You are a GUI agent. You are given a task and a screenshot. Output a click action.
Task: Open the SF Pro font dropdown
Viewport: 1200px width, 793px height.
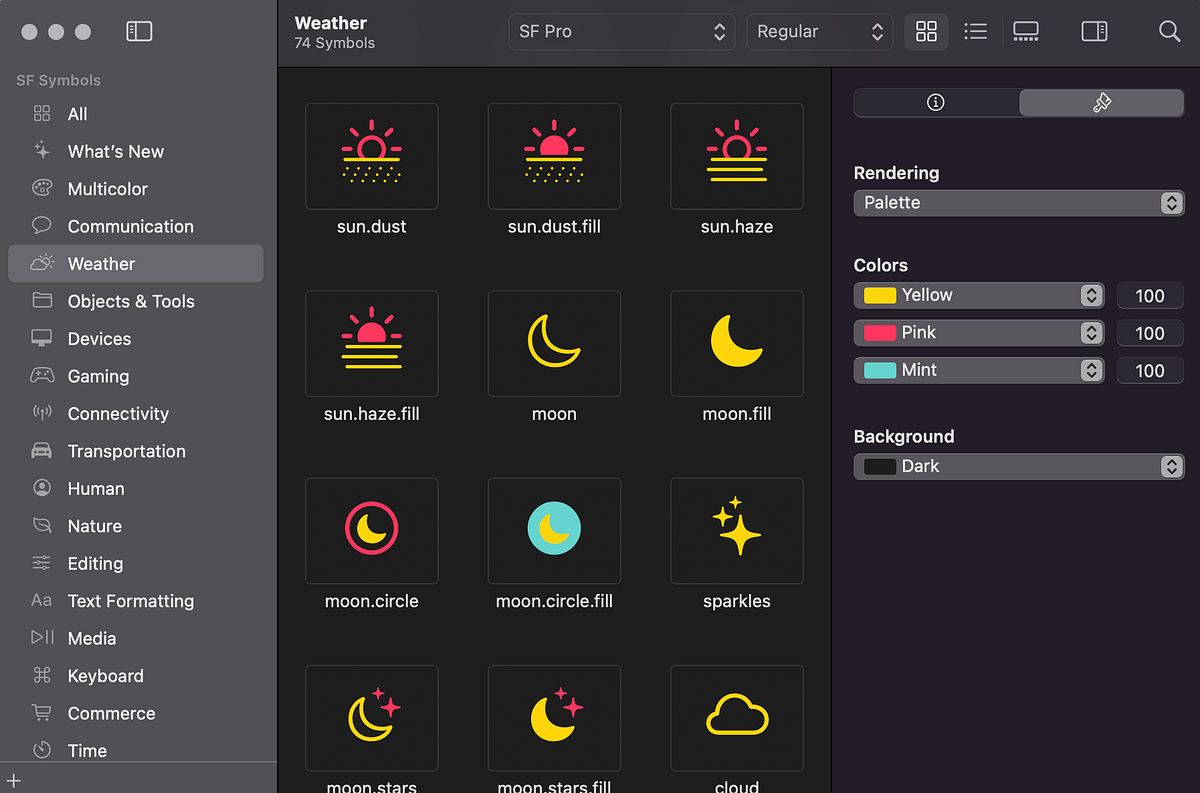(621, 31)
